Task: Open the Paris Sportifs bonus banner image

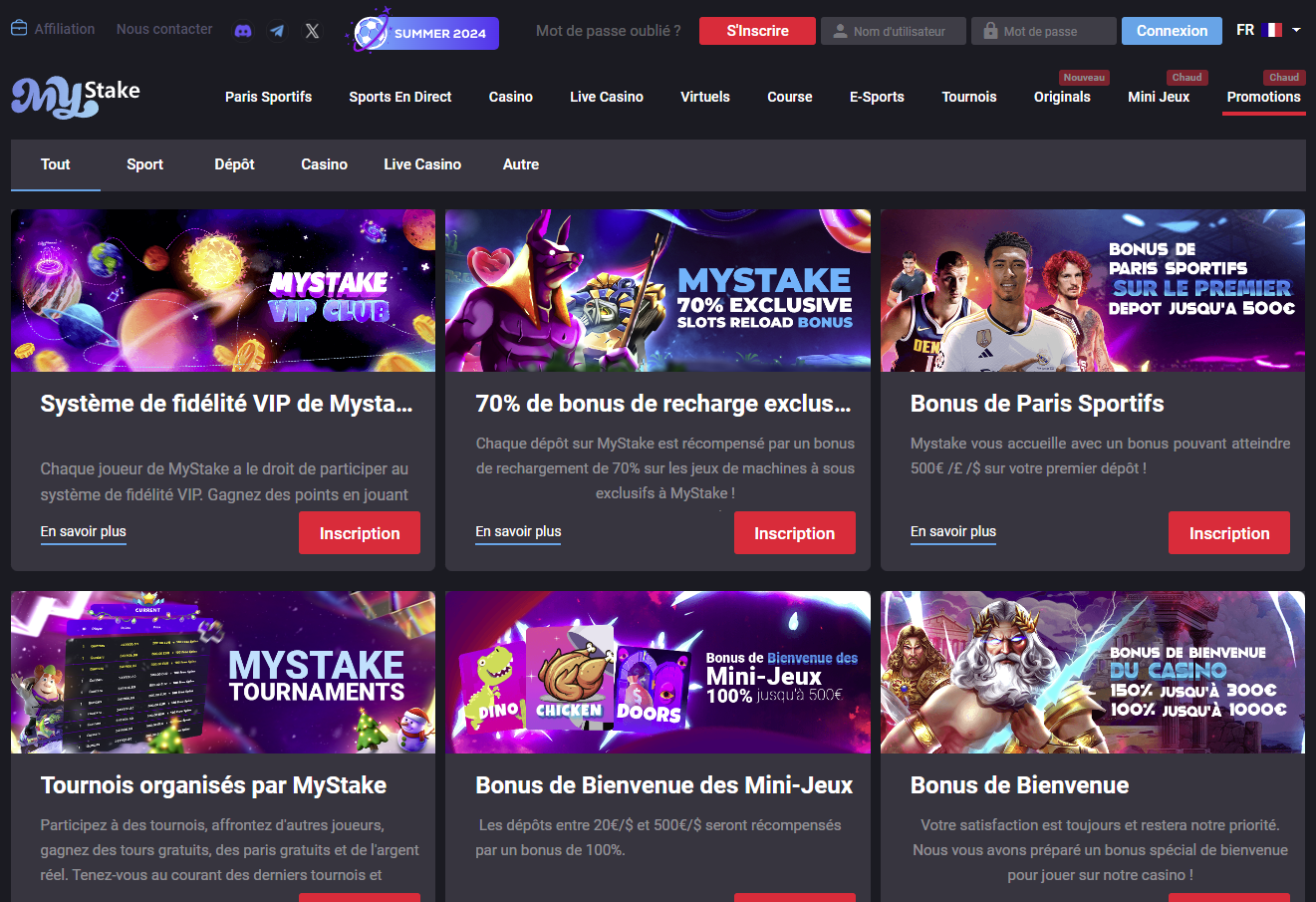Action: tap(1093, 290)
